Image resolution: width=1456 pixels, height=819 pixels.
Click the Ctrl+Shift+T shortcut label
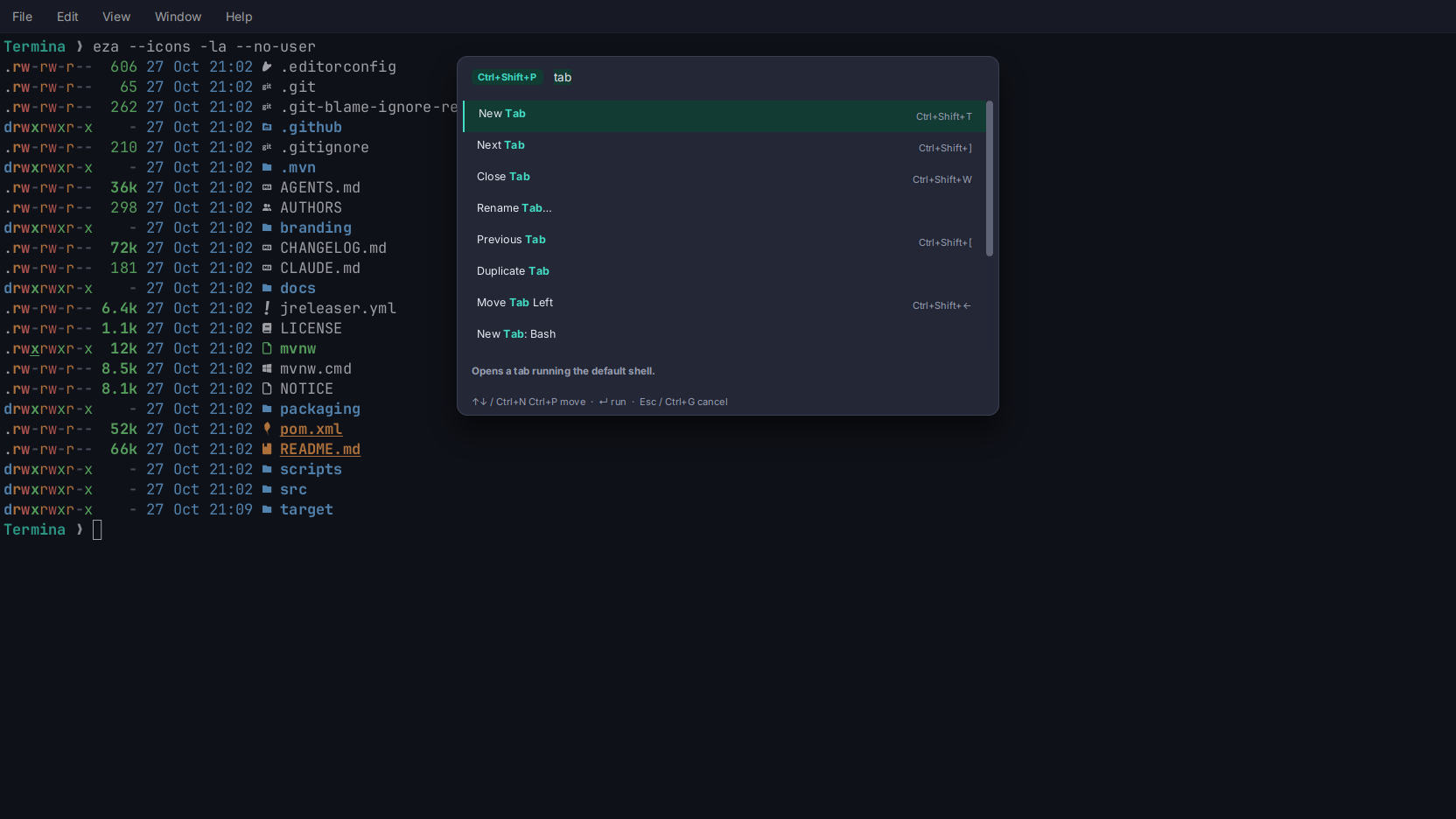[944, 116]
